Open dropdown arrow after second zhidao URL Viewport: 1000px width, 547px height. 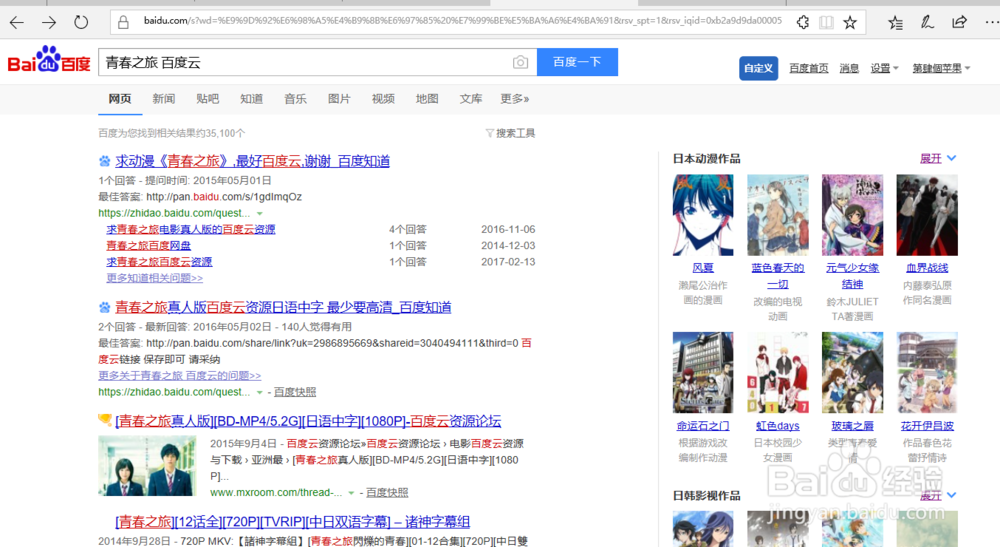[x=260, y=392]
